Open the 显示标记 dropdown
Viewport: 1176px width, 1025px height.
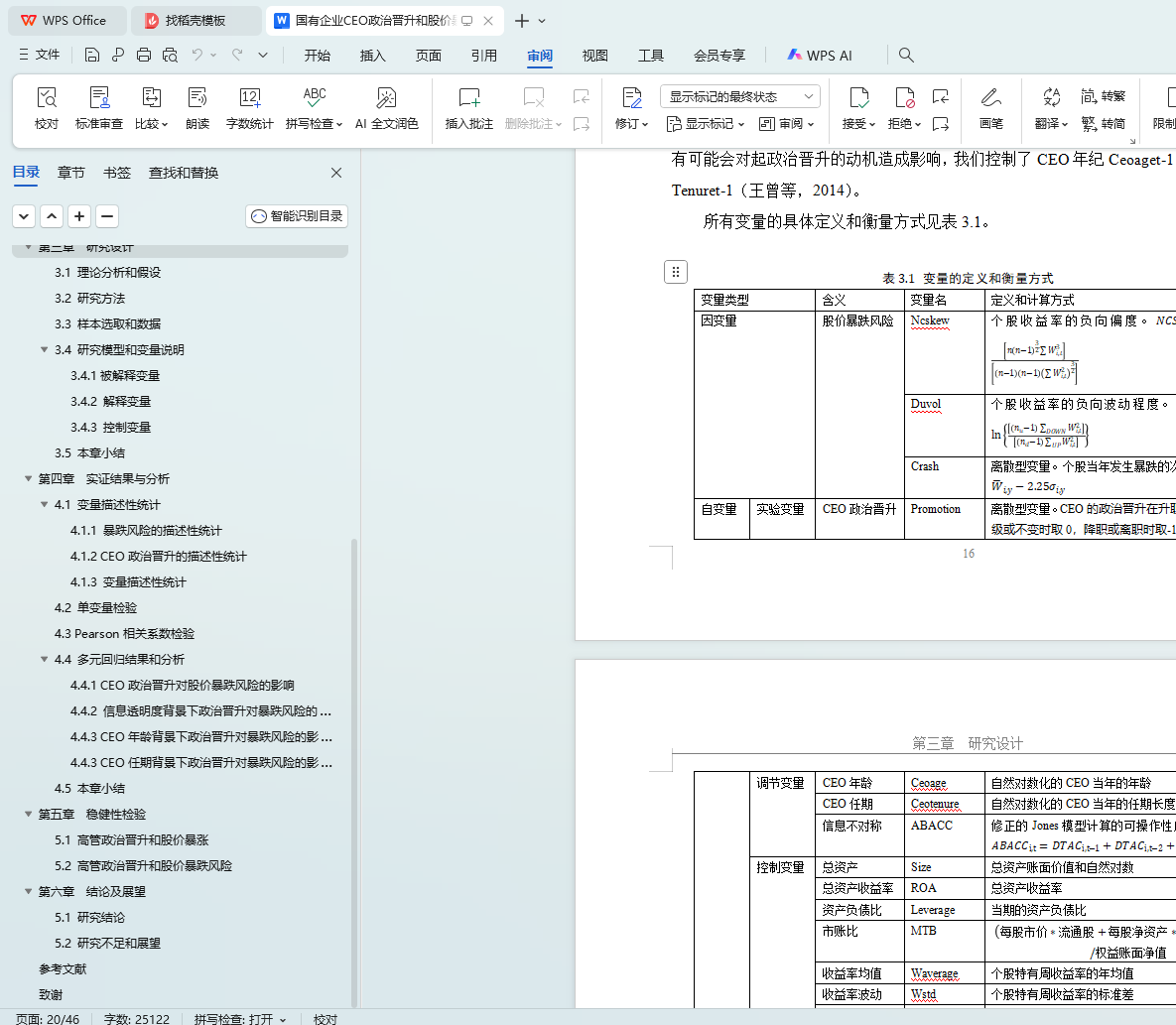[x=705, y=124]
